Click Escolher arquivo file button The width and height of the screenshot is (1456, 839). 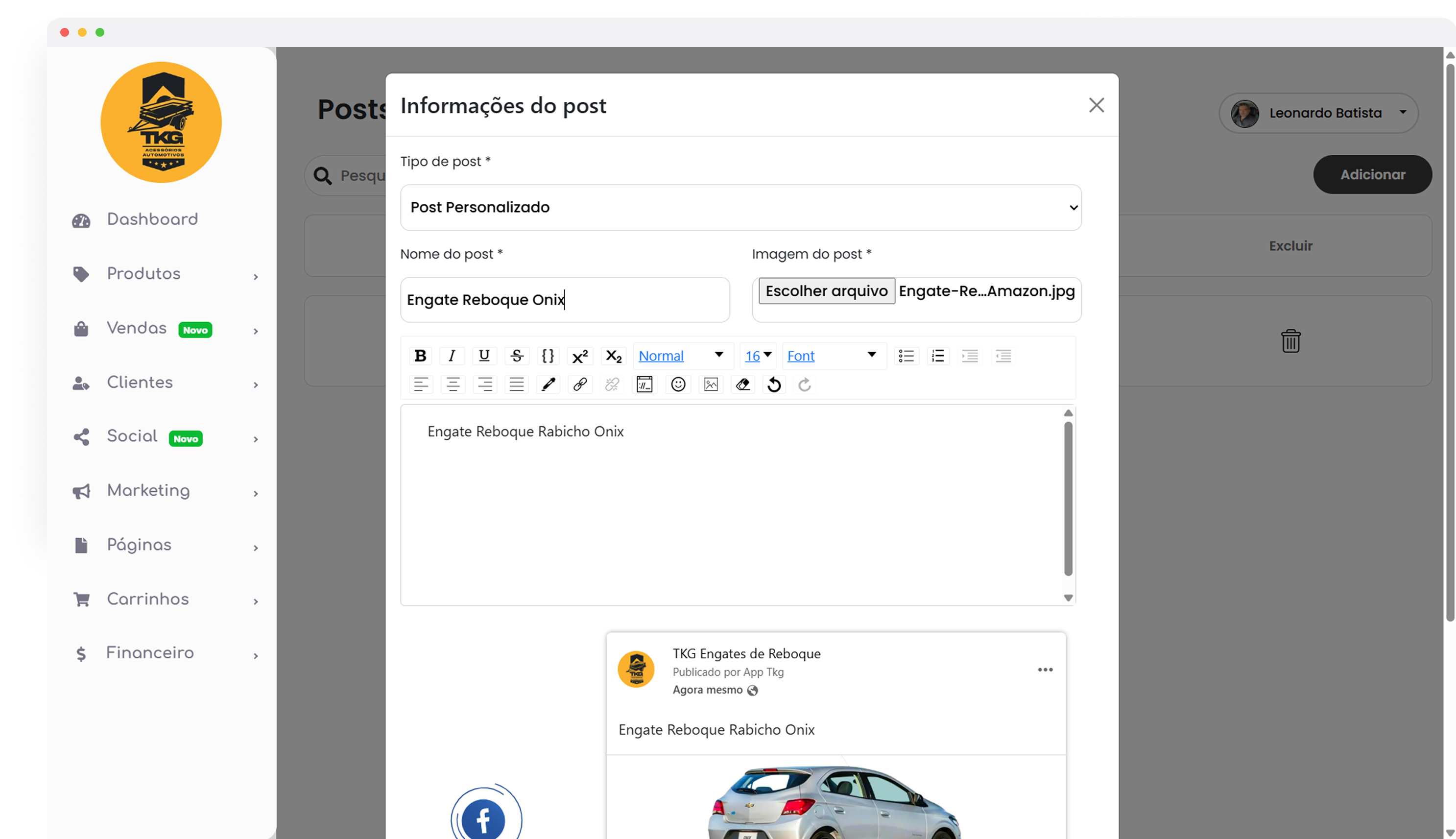[x=826, y=291]
